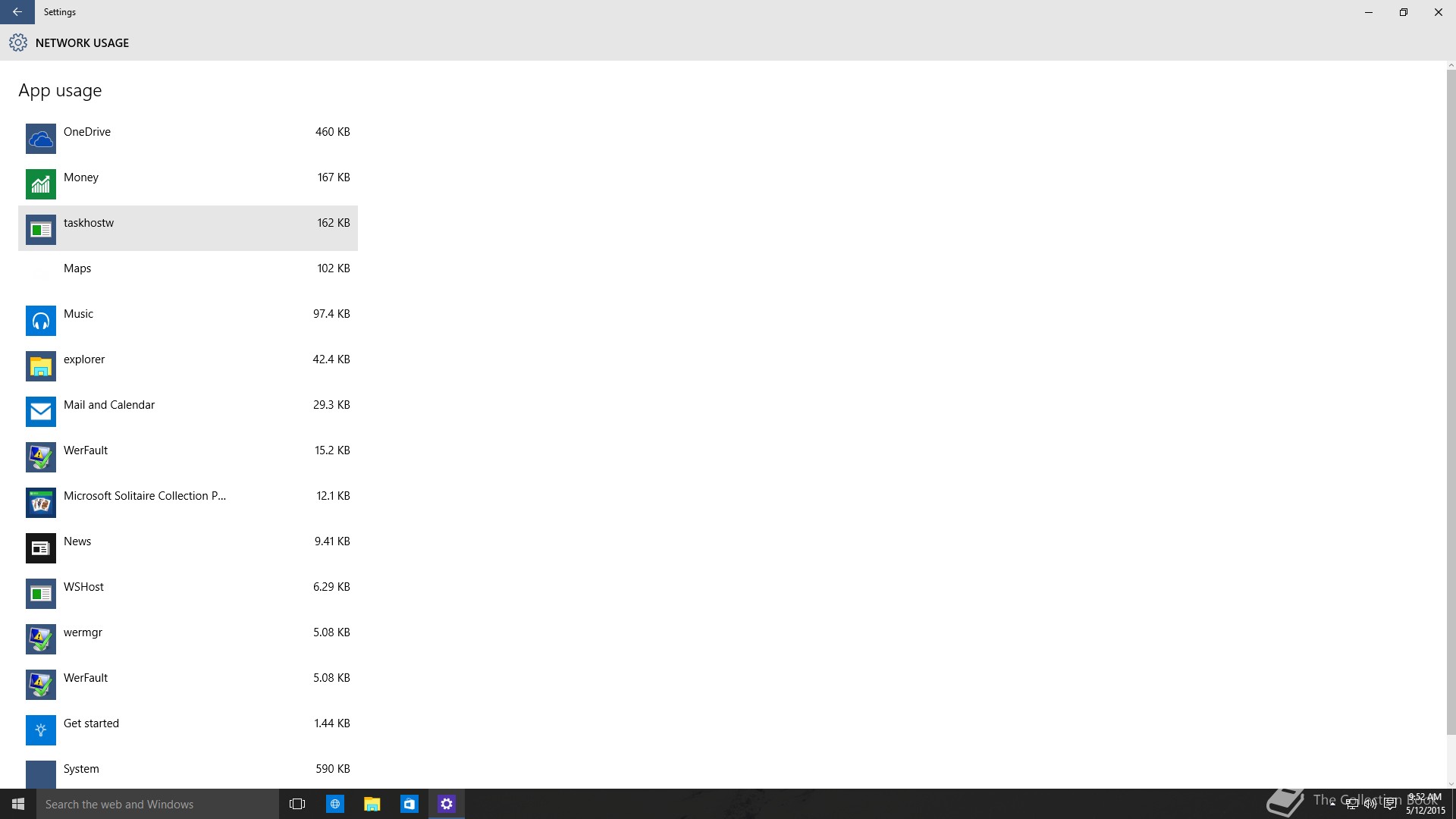Select the Money row label
The image size is (1456, 819).
[81, 177]
